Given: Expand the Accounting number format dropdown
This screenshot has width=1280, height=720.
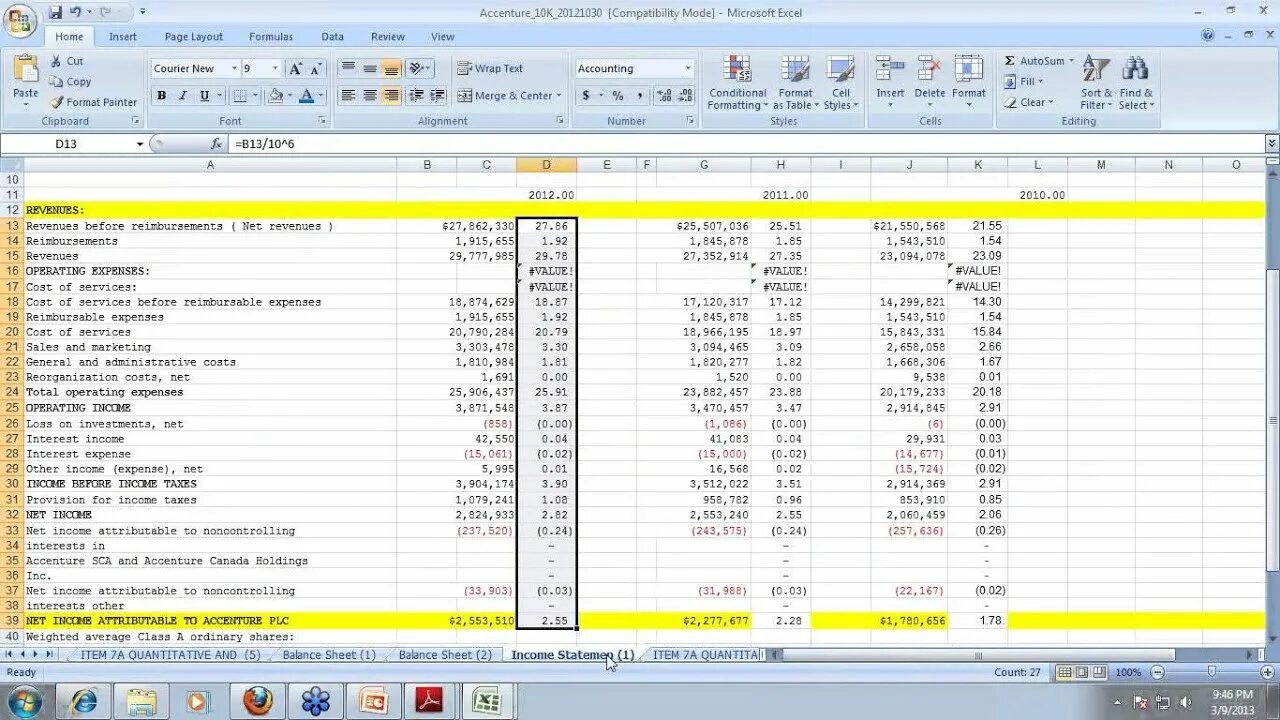Looking at the screenshot, I should (x=687, y=69).
